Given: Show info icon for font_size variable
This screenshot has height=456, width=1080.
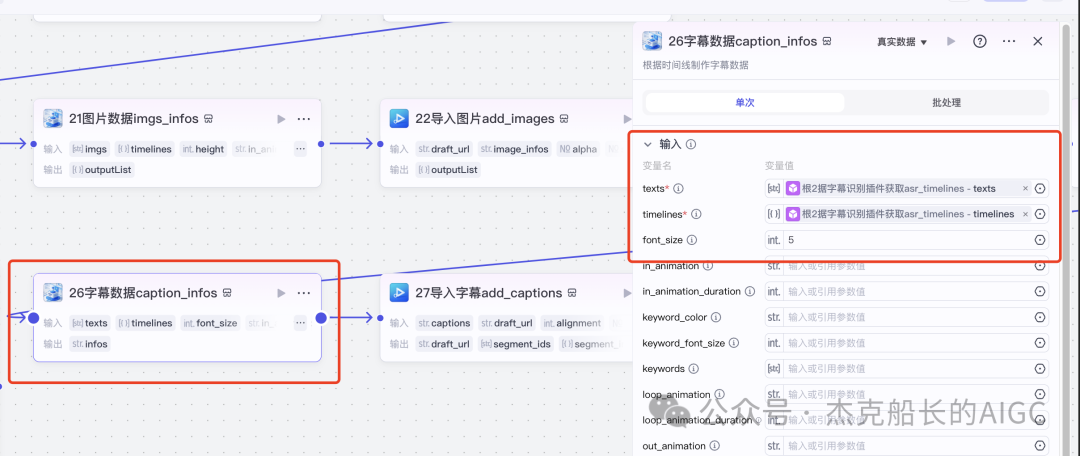Looking at the screenshot, I should [692, 240].
